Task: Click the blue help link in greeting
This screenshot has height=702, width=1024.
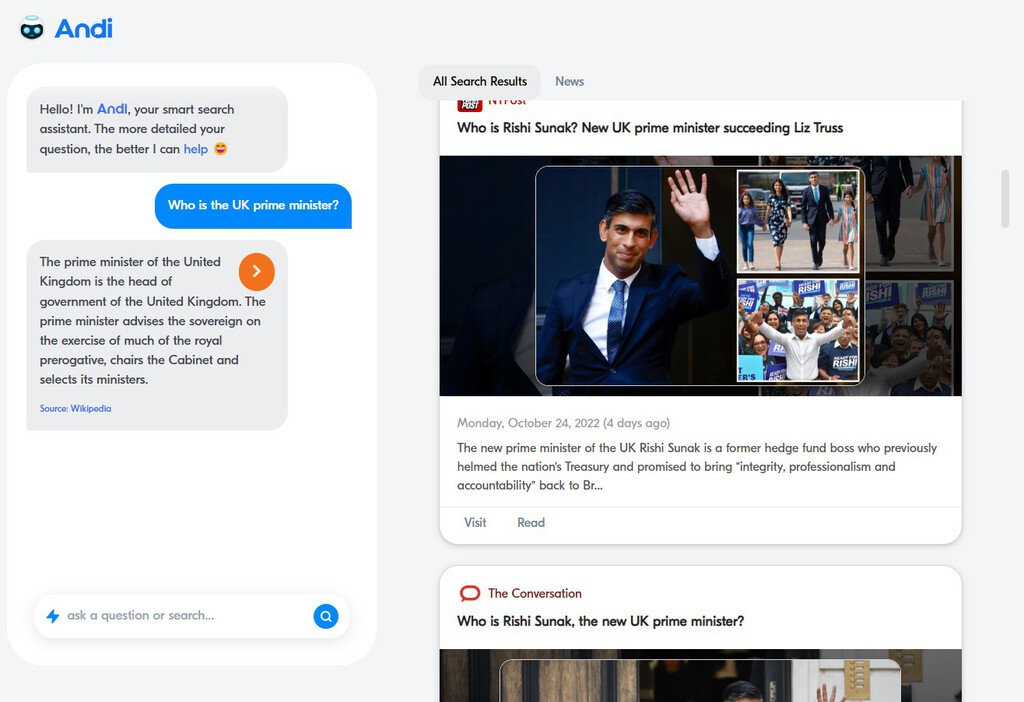Action: pos(195,149)
